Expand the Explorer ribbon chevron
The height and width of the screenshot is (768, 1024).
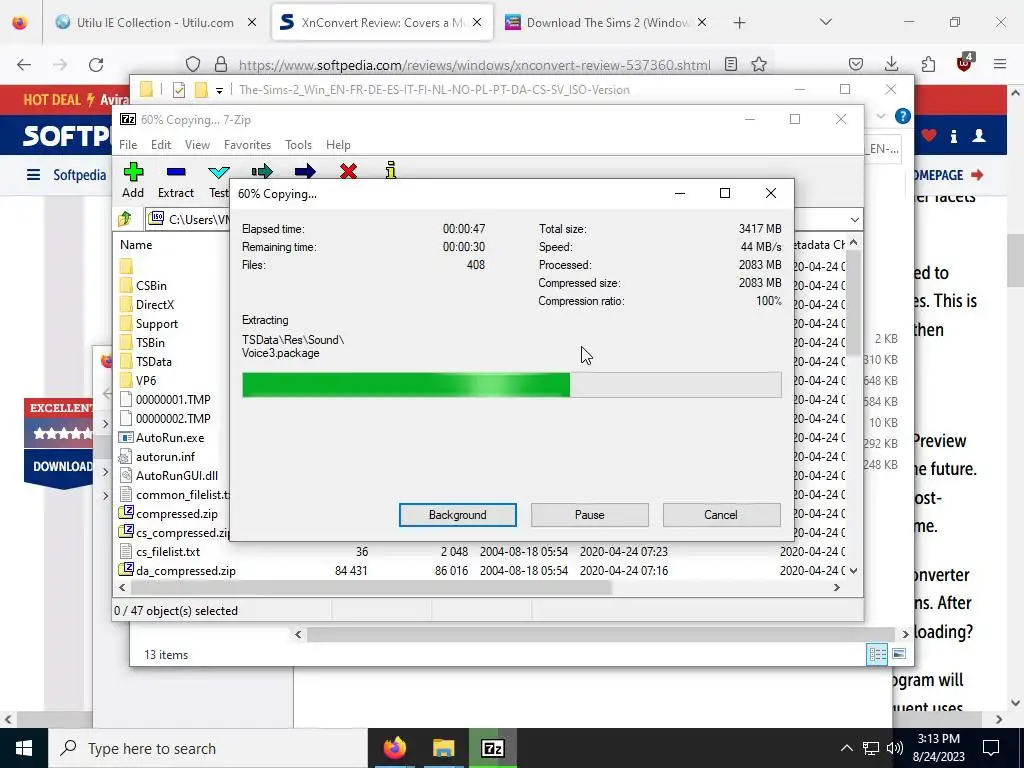[x=881, y=116]
